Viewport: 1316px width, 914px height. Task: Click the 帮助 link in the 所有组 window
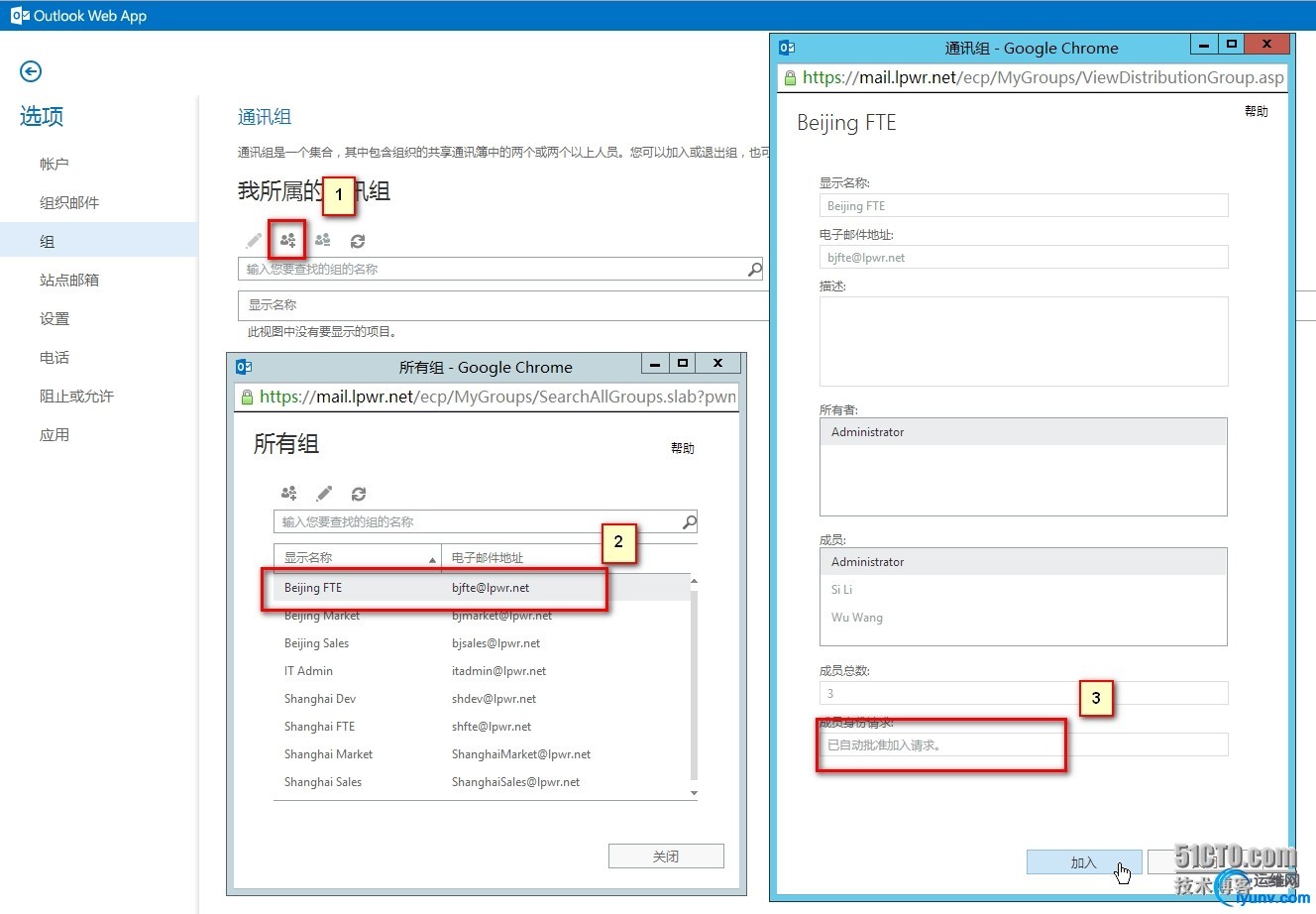(683, 448)
